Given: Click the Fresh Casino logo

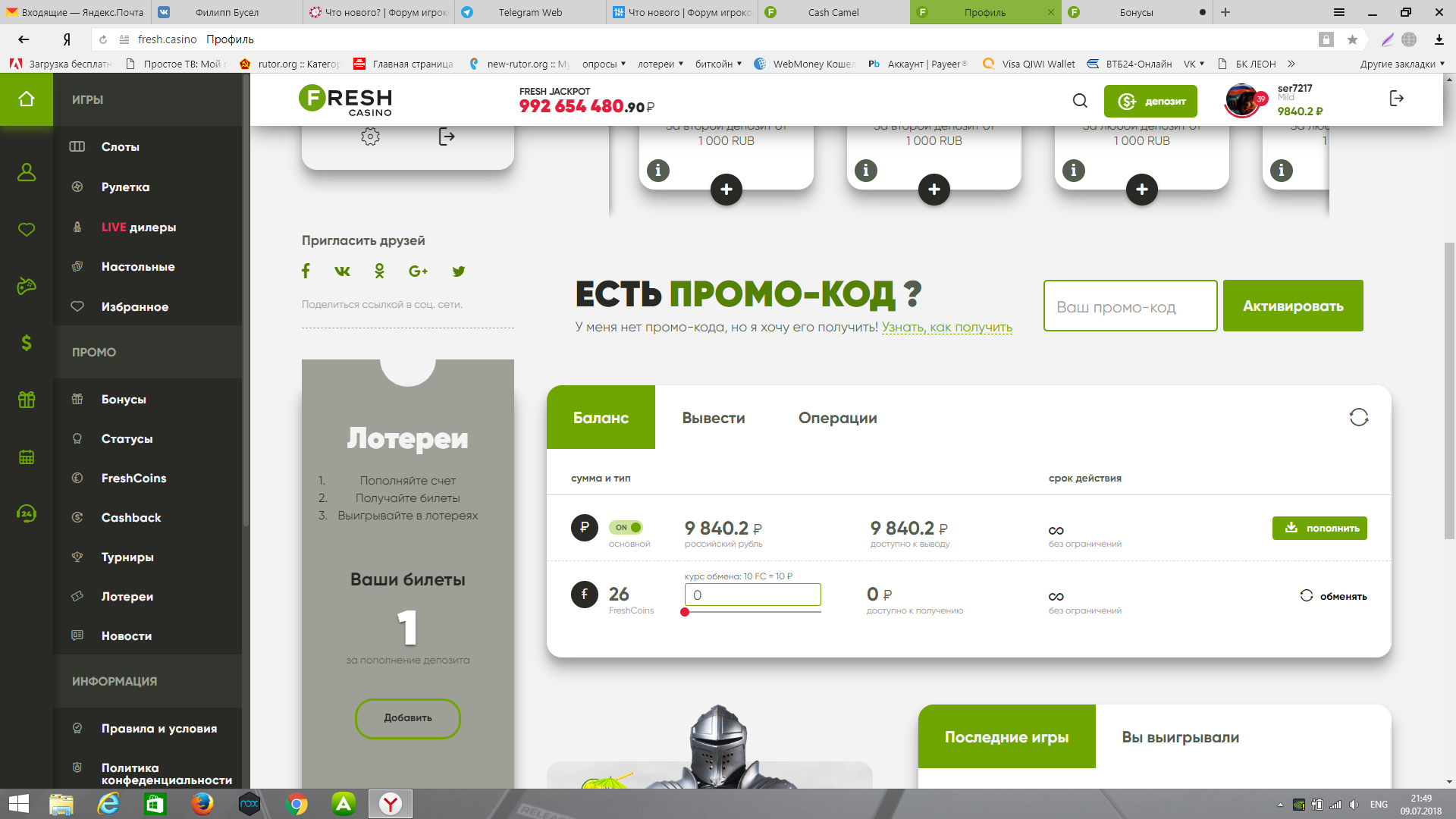Looking at the screenshot, I should [345, 100].
